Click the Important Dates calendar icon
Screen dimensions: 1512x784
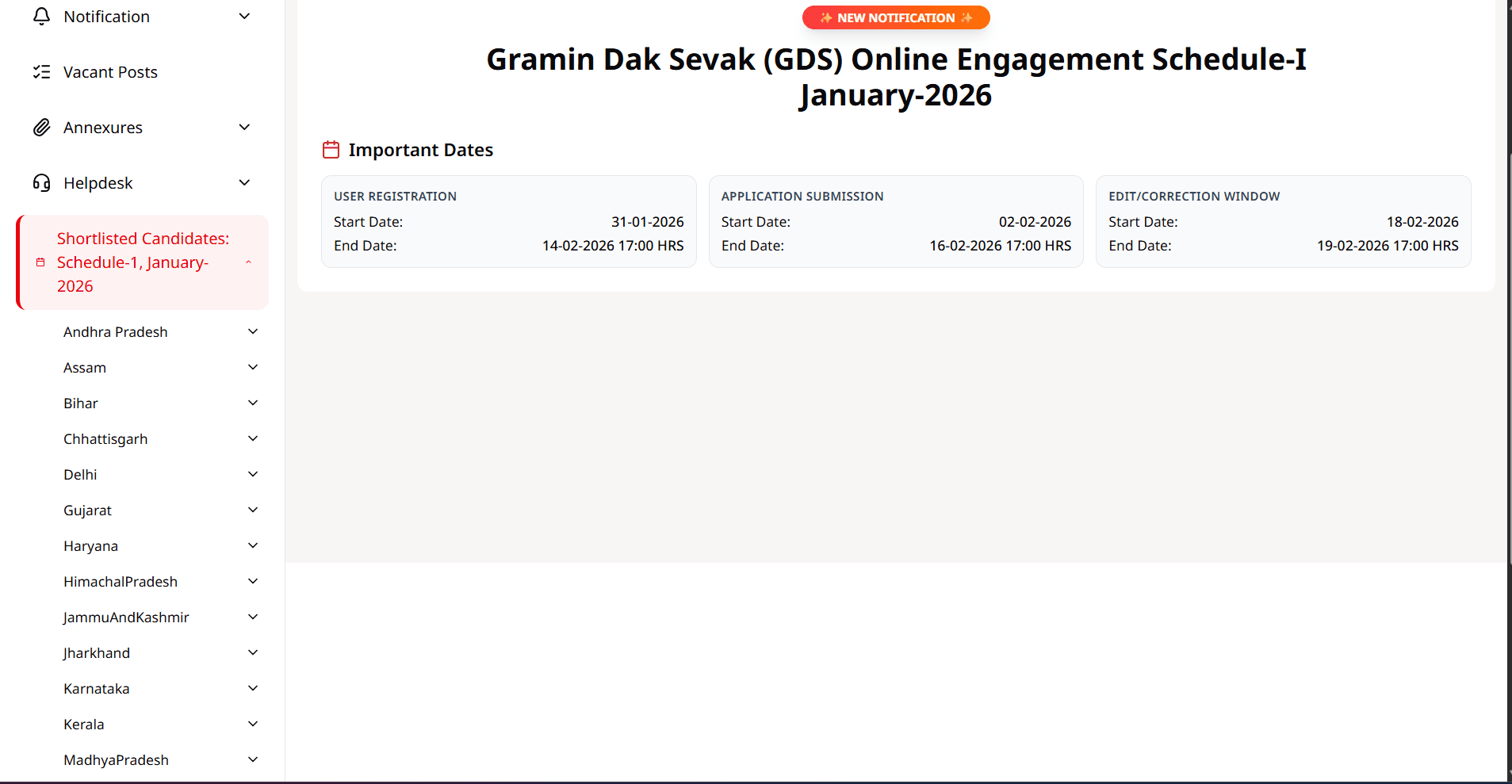click(x=331, y=150)
